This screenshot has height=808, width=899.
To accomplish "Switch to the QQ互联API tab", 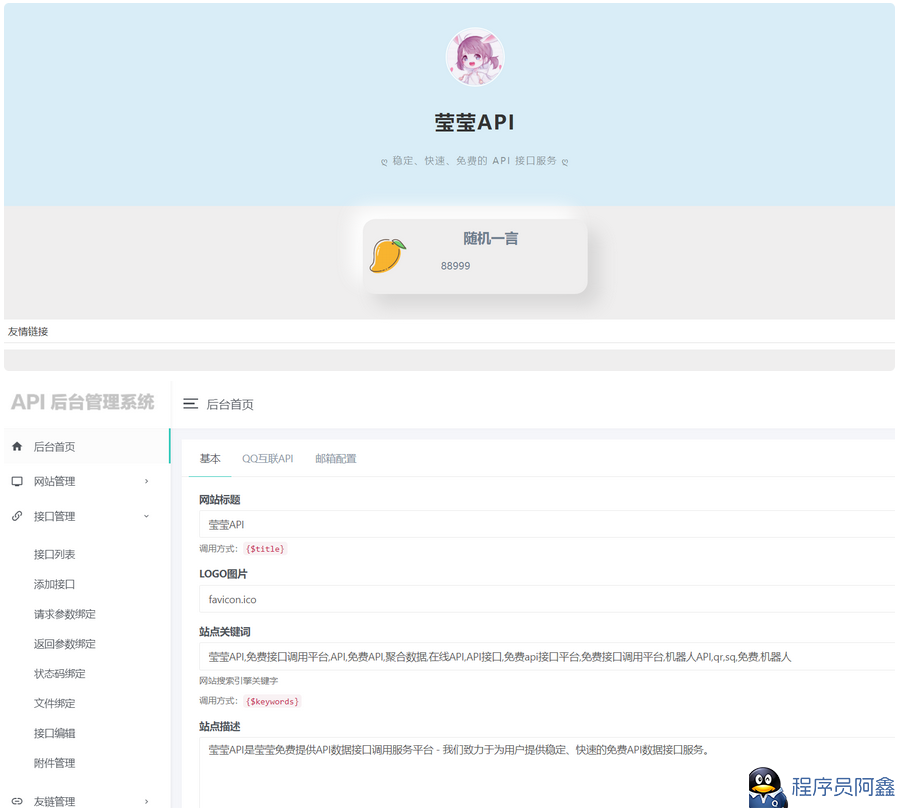I will (x=267, y=459).
